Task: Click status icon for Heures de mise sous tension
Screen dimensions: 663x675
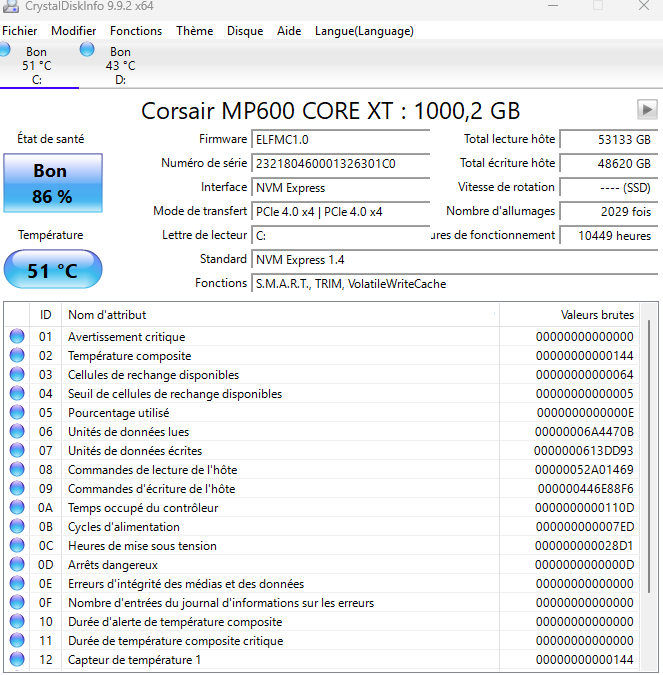Action: pos(17,545)
